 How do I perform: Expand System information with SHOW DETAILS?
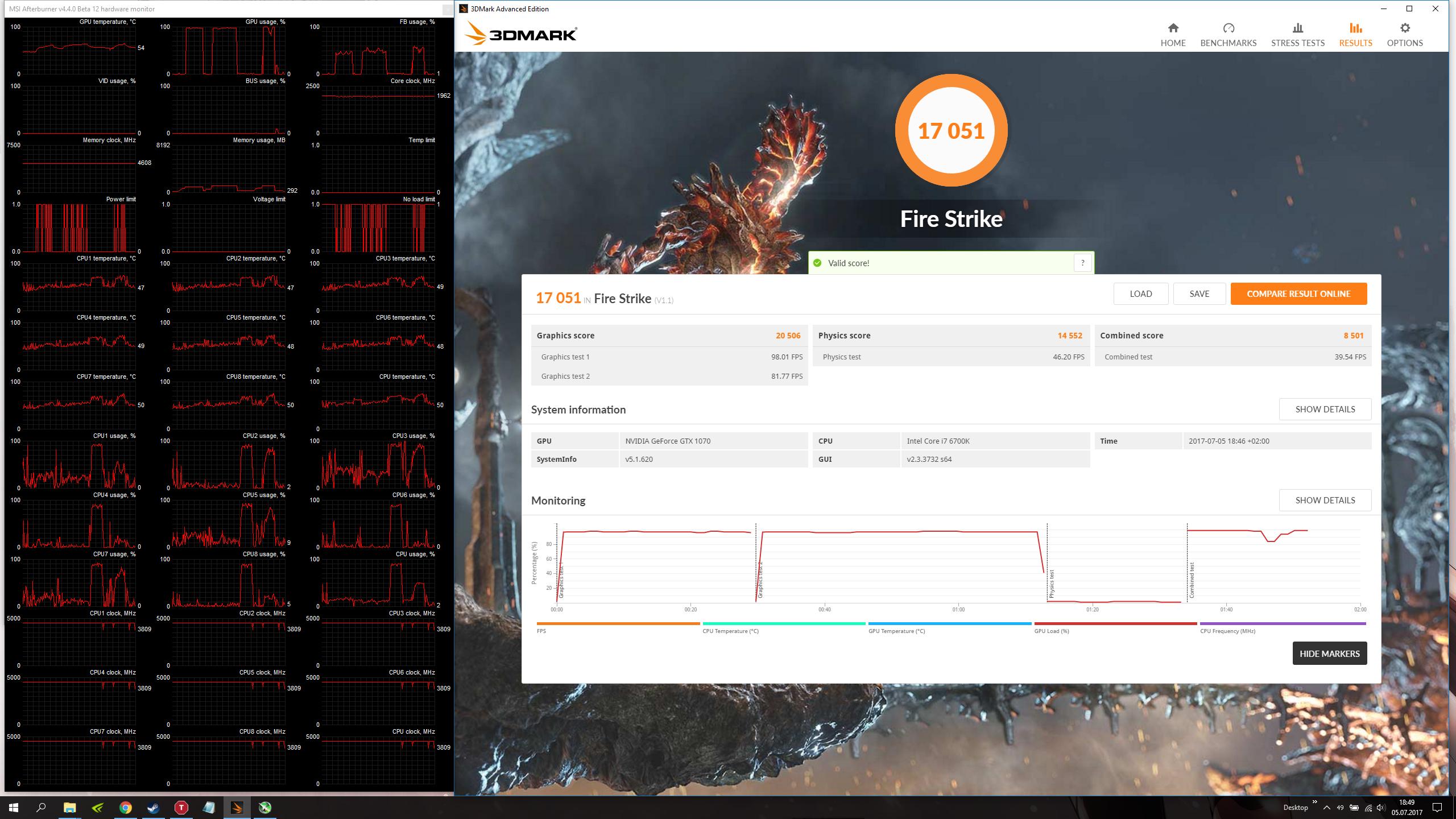(x=1325, y=409)
